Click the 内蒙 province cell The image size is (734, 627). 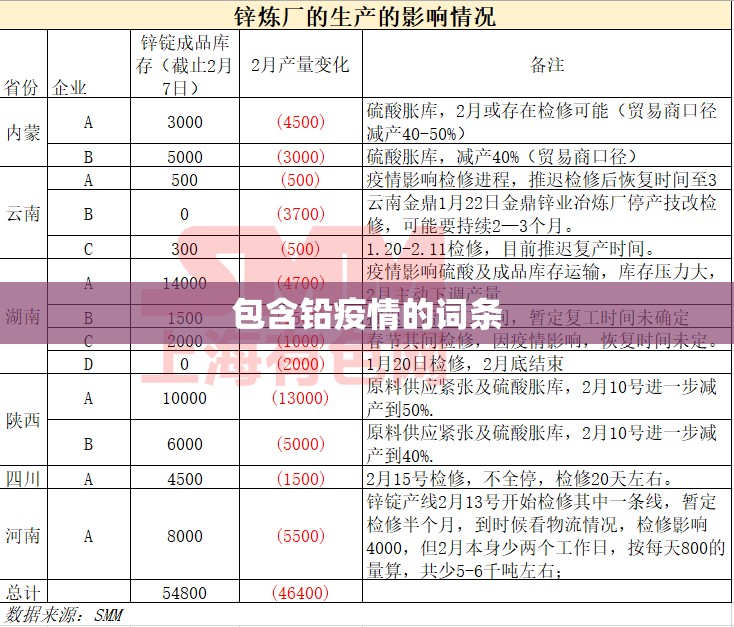click(23, 133)
